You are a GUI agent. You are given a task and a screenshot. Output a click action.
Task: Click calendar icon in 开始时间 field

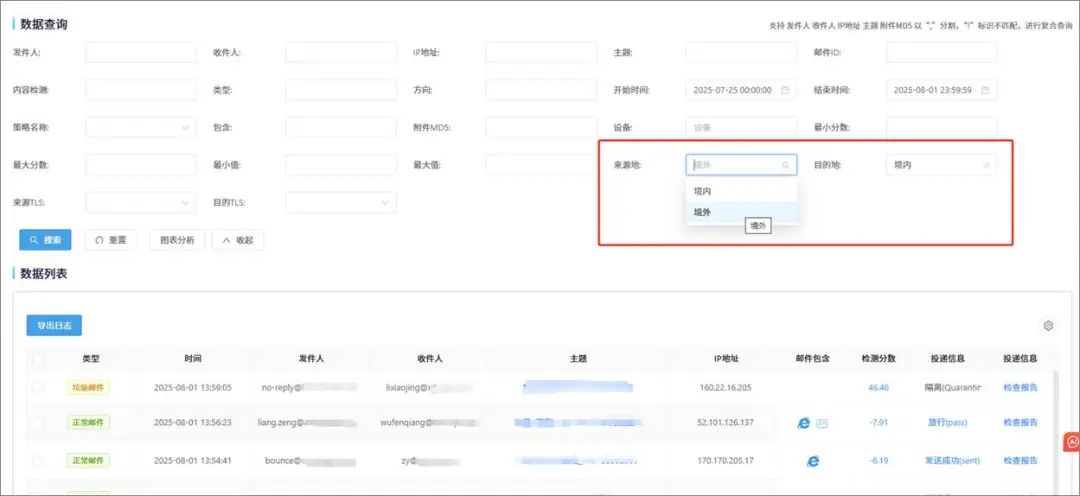(x=785, y=90)
